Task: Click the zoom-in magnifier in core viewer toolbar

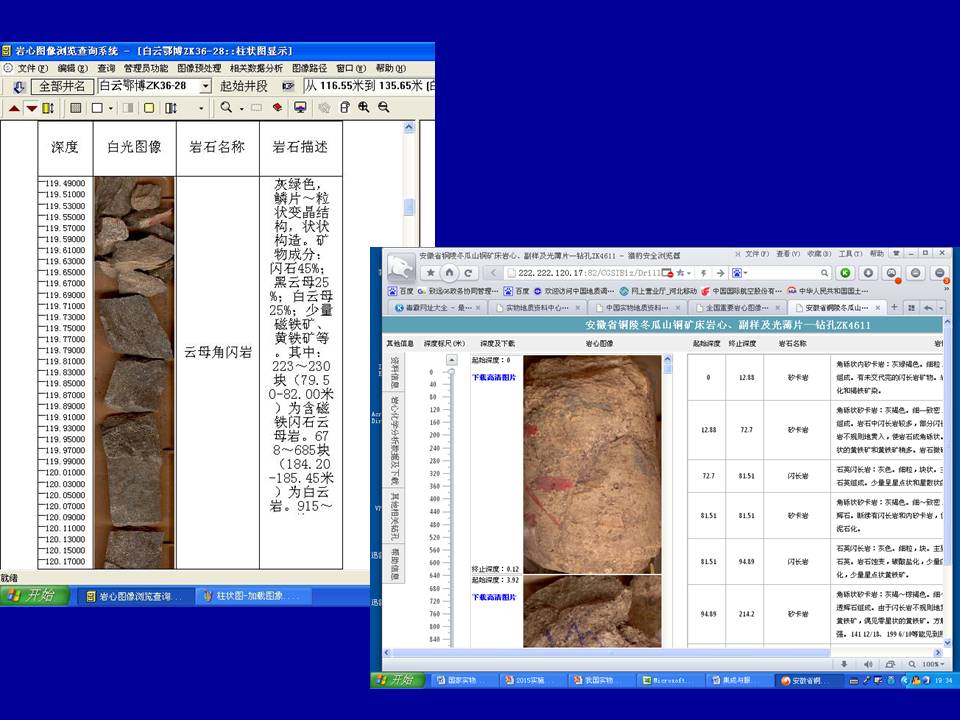Action: (x=364, y=107)
